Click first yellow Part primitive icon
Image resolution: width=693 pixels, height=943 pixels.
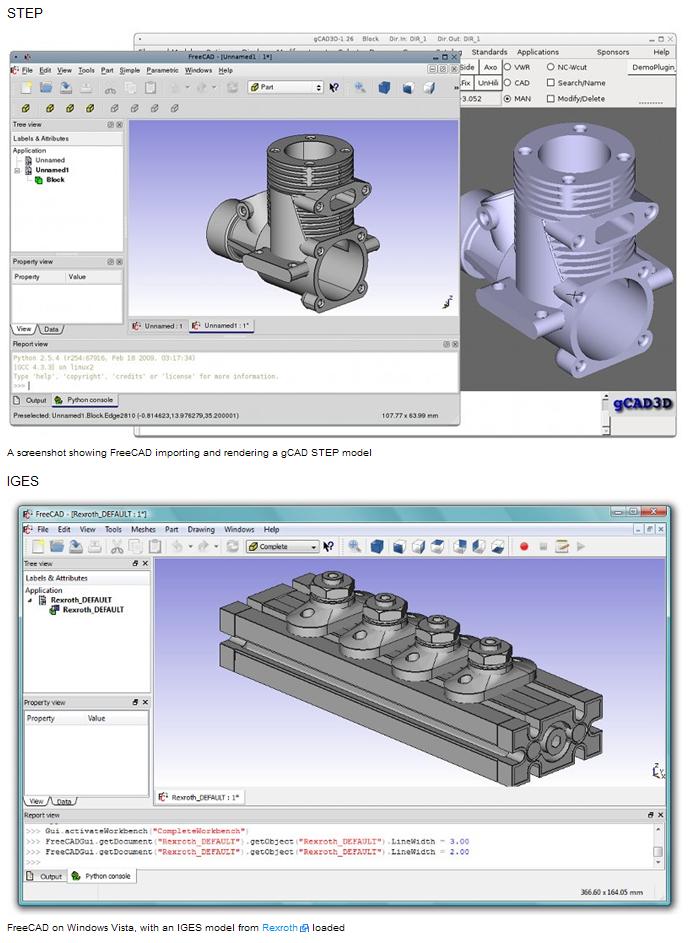(x=26, y=108)
